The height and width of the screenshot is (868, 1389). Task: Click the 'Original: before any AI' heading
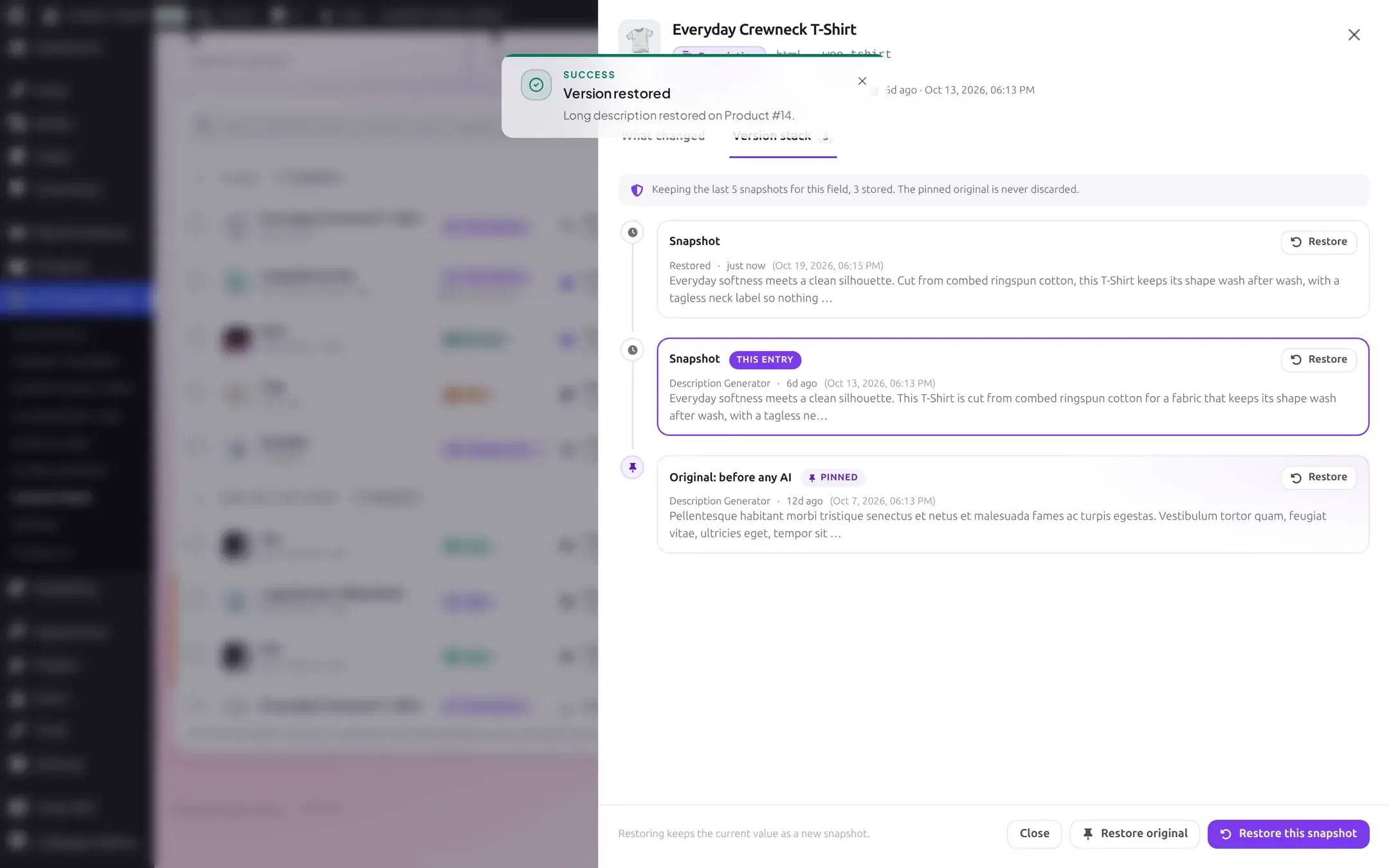(x=730, y=477)
